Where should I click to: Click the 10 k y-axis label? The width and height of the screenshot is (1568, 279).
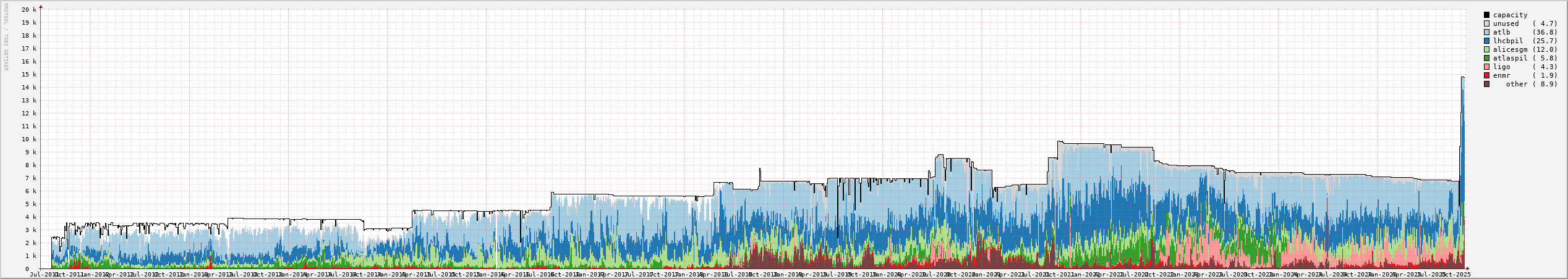pos(29,139)
